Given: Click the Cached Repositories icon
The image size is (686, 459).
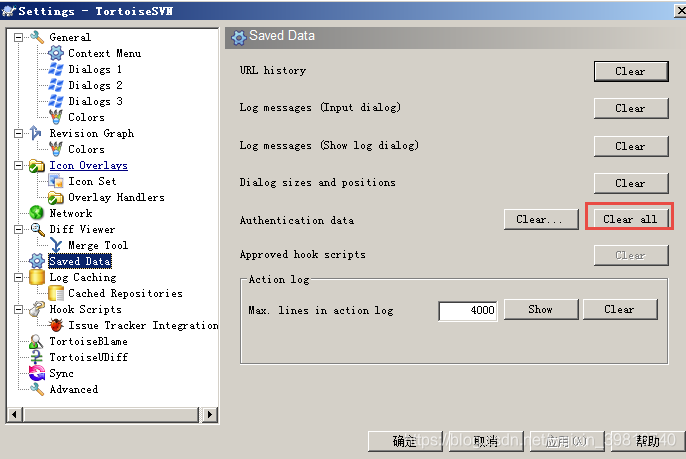Looking at the screenshot, I should pyautogui.click(x=56, y=293).
